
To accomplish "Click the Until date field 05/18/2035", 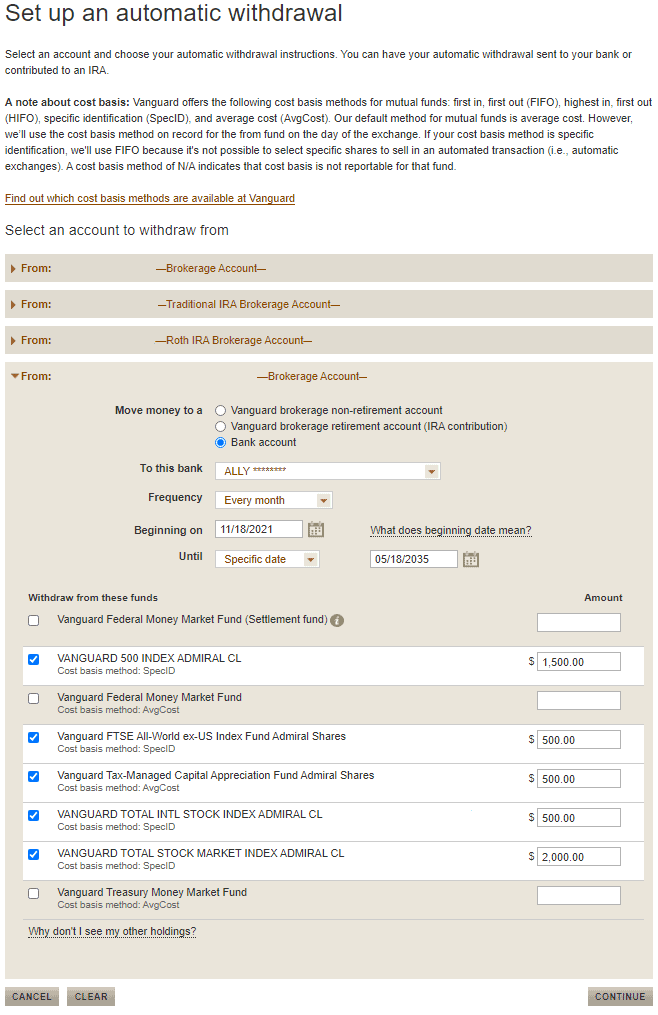I will click(414, 559).
